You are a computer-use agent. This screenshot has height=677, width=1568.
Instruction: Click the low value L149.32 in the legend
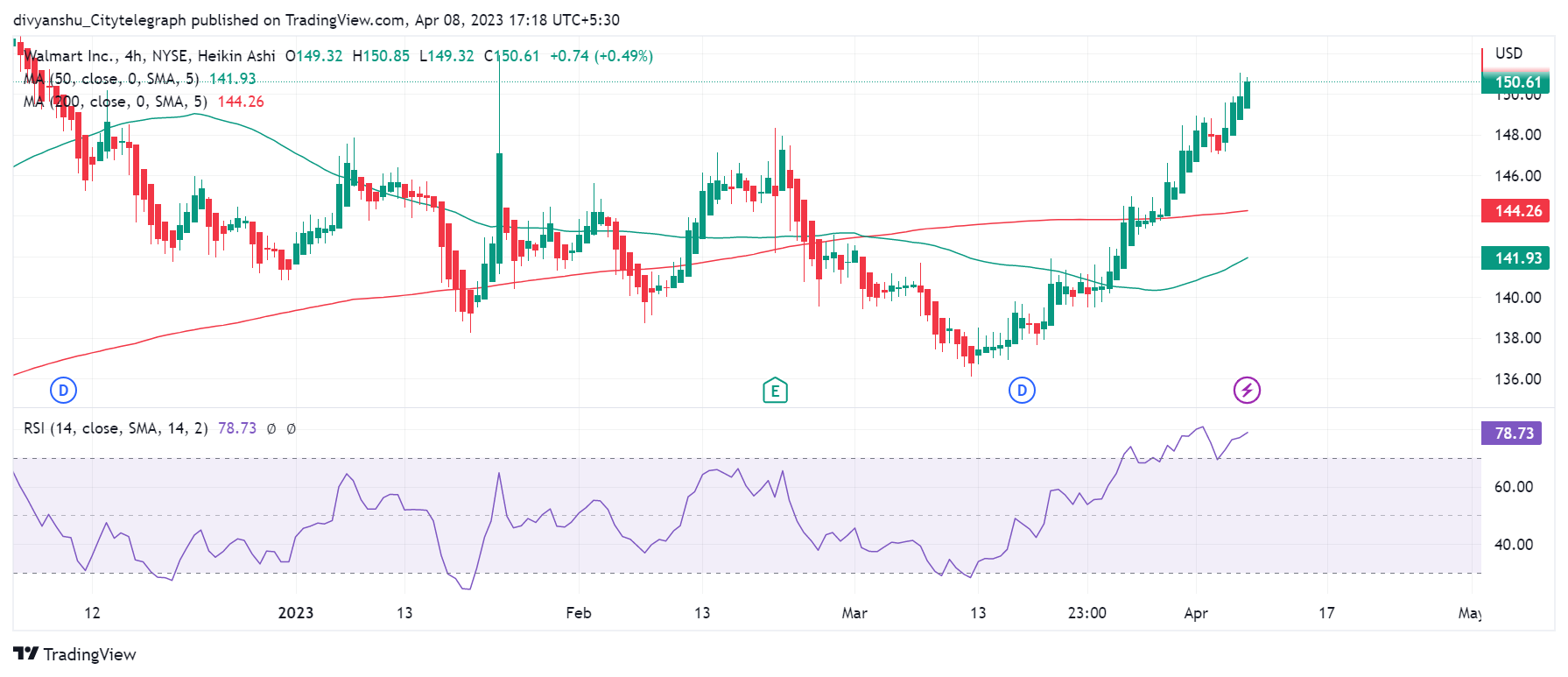point(446,56)
